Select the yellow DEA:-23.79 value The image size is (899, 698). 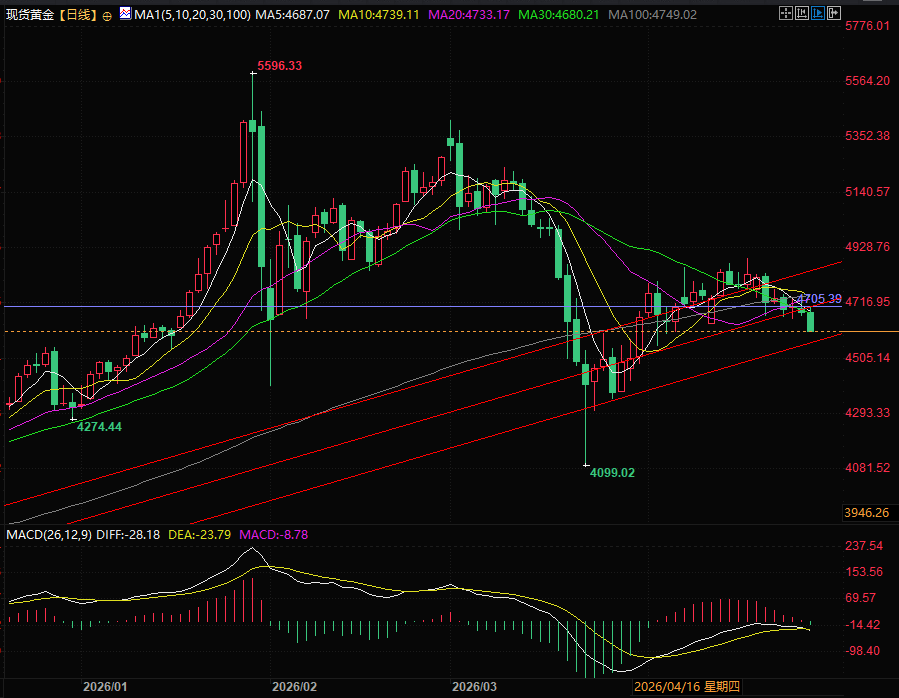200,535
